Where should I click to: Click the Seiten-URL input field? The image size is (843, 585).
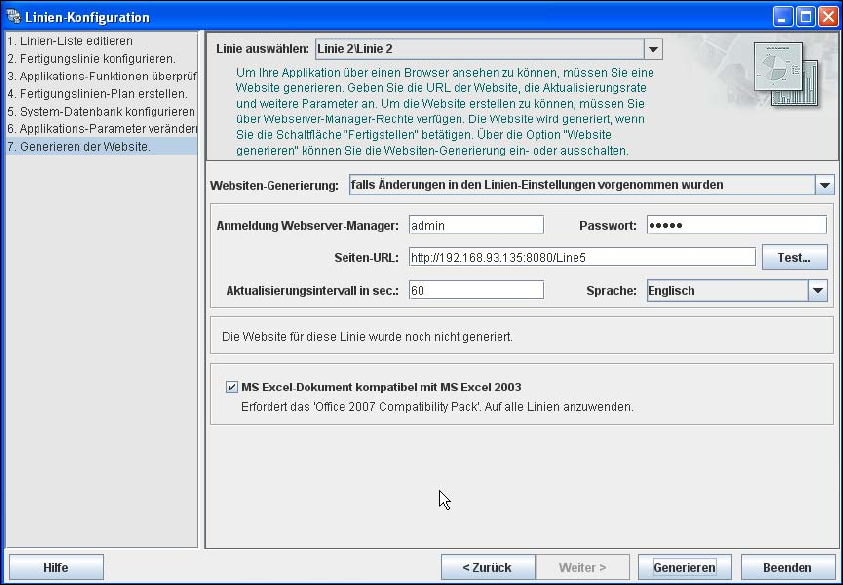point(582,258)
